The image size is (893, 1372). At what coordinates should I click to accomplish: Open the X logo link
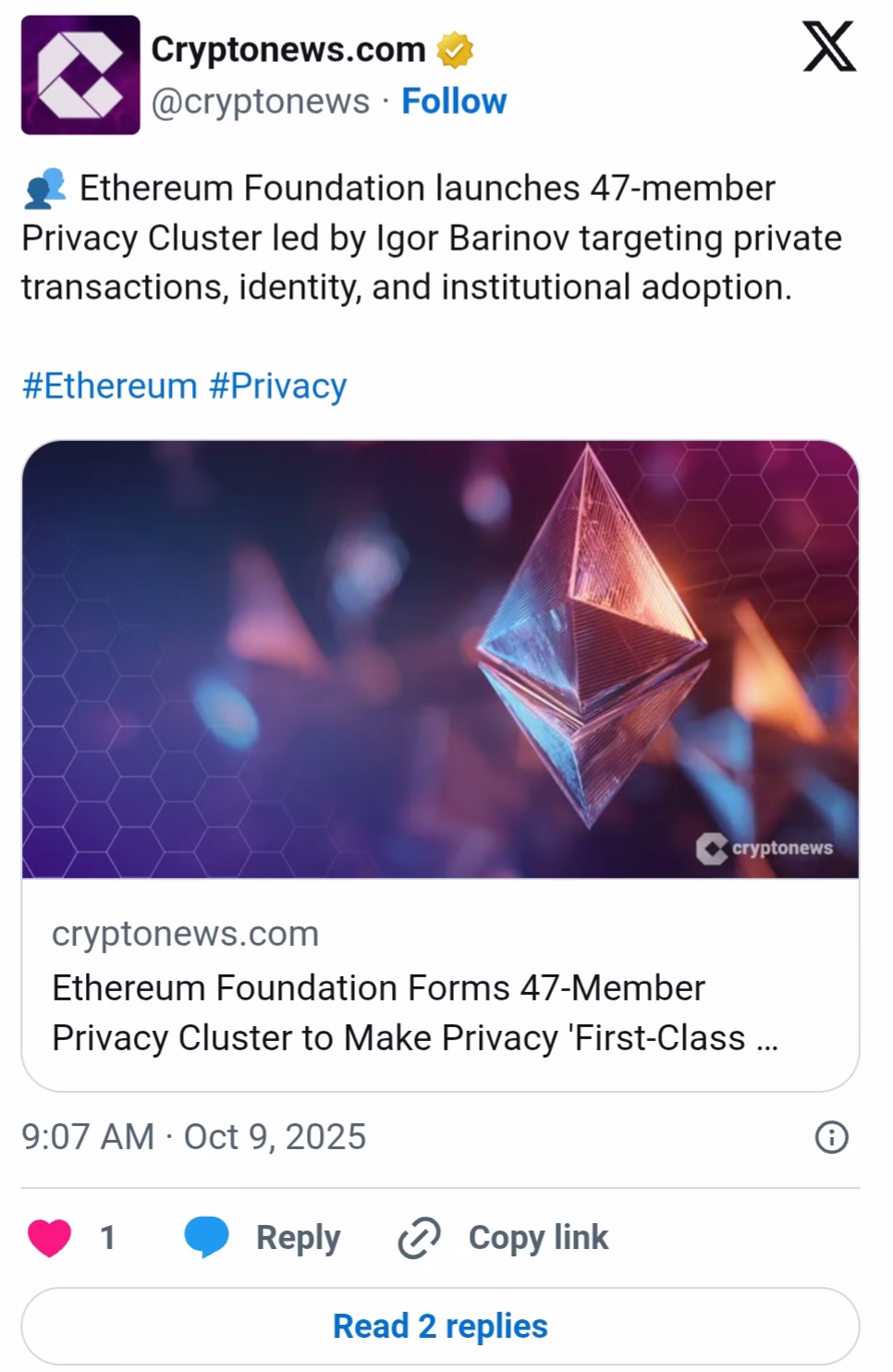[828, 48]
